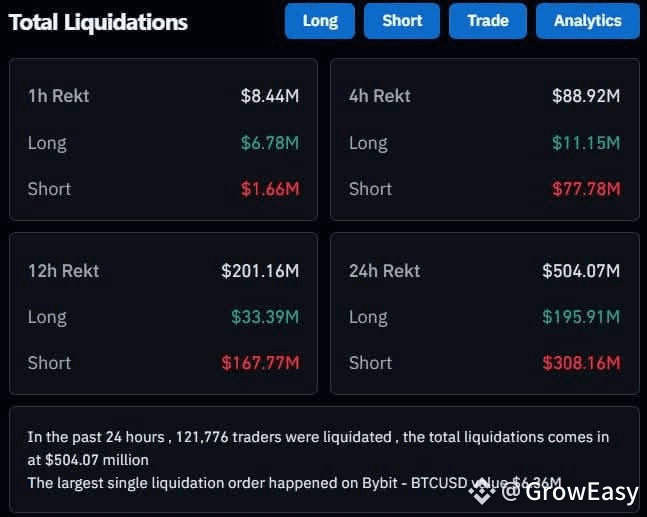The height and width of the screenshot is (517, 647).
Task: Click the 12h Long value $33.39M
Action: click(265, 317)
